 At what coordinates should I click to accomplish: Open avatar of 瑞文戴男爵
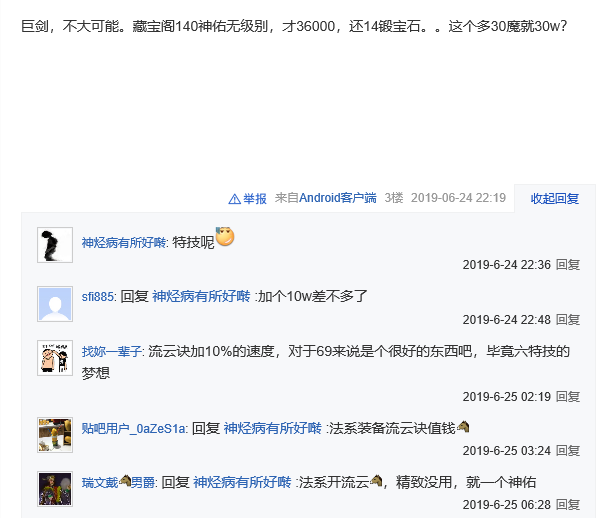pos(55,489)
